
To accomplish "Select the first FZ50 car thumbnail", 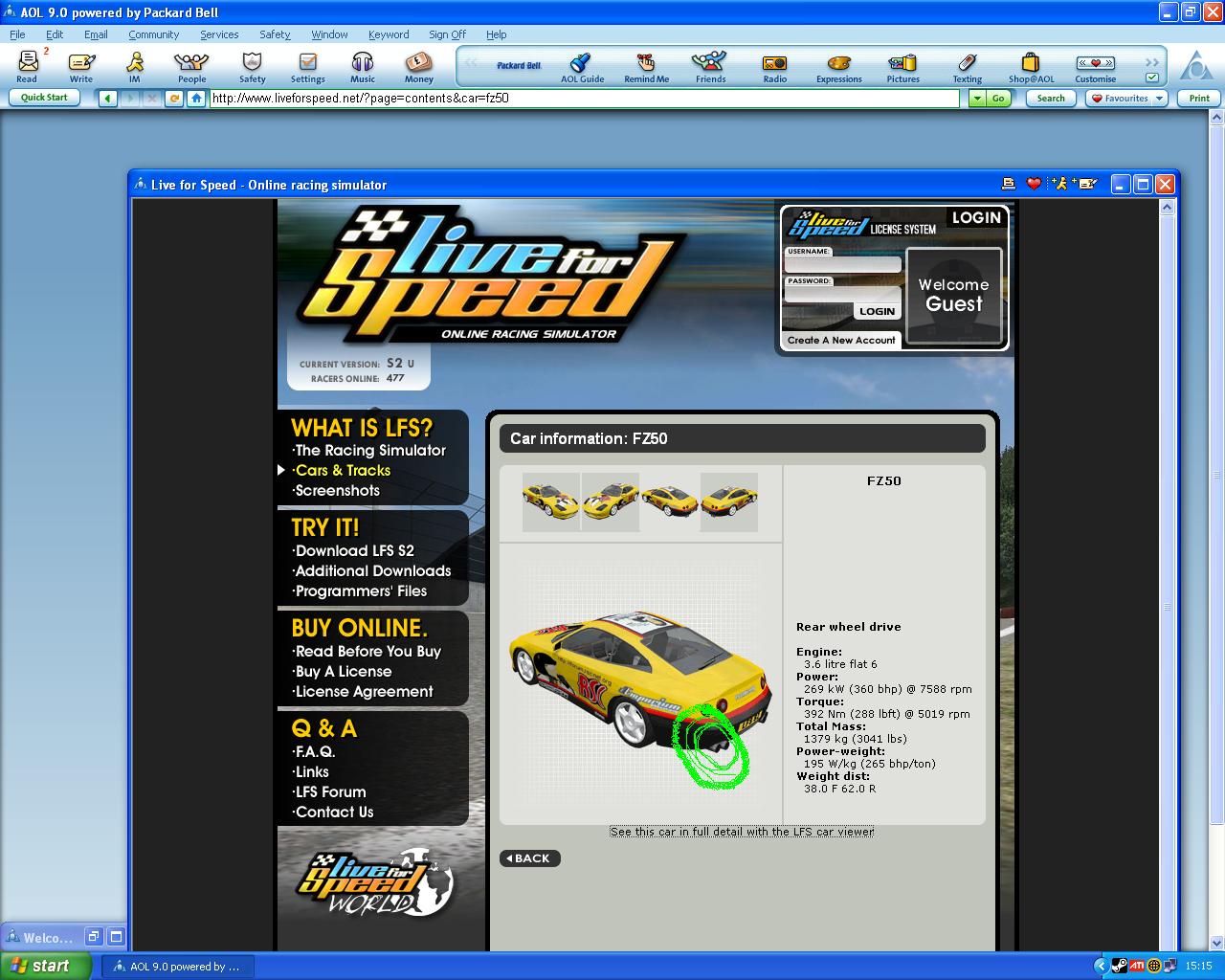I will pyautogui.click(x=550, y=501).
